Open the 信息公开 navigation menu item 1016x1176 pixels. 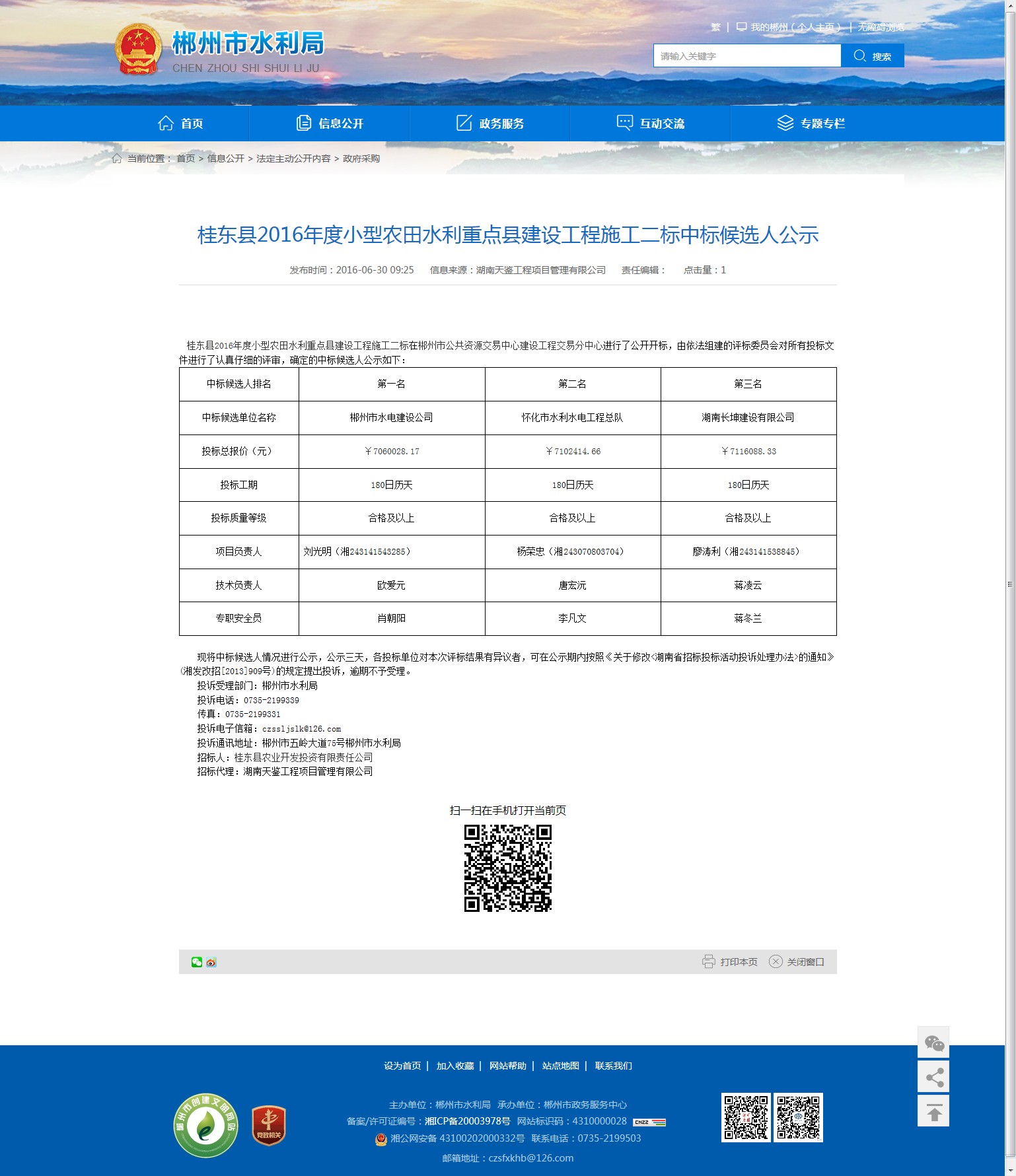(330, 123)
